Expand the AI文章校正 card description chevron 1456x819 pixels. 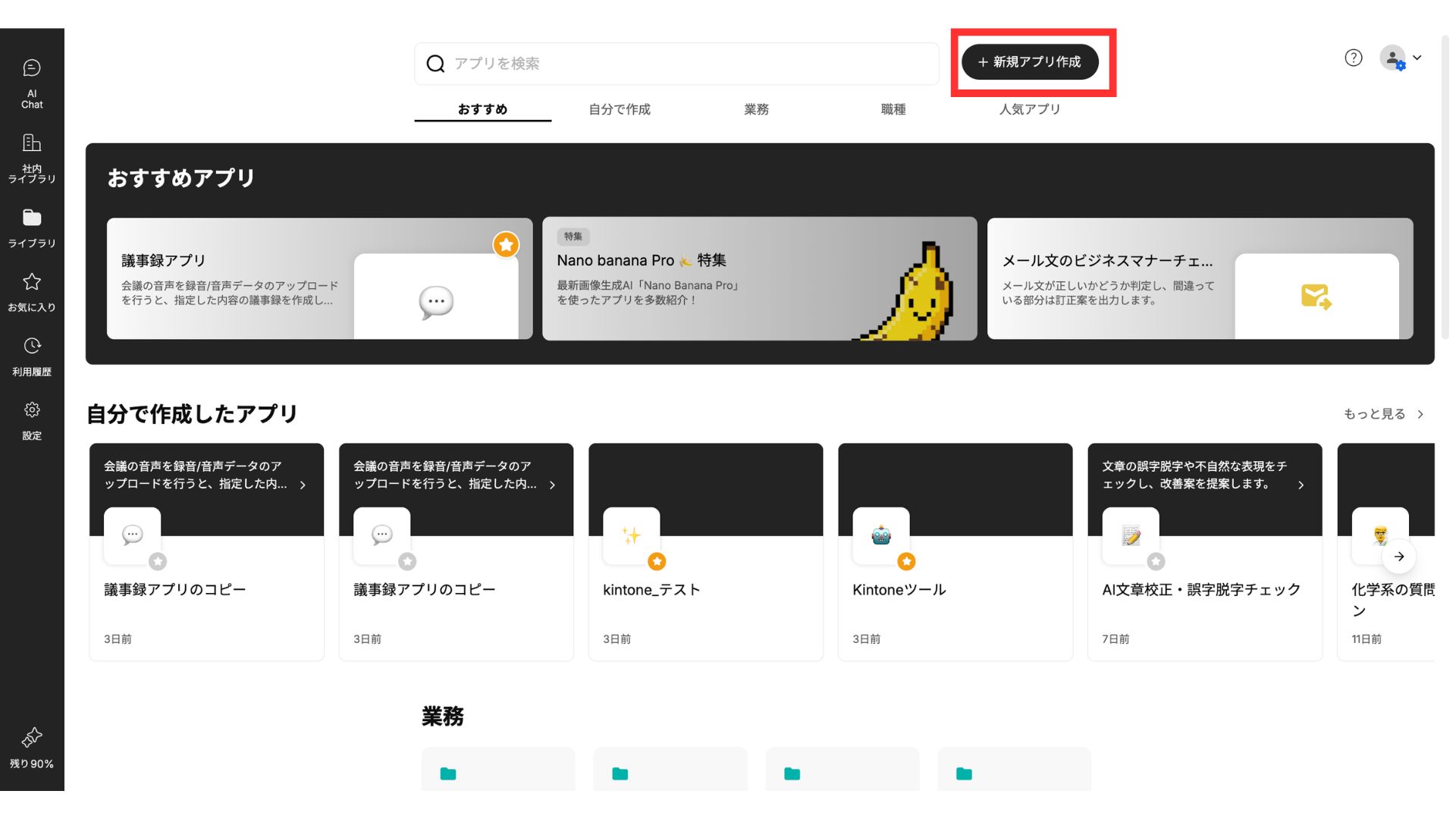[x=1301, y=485]
